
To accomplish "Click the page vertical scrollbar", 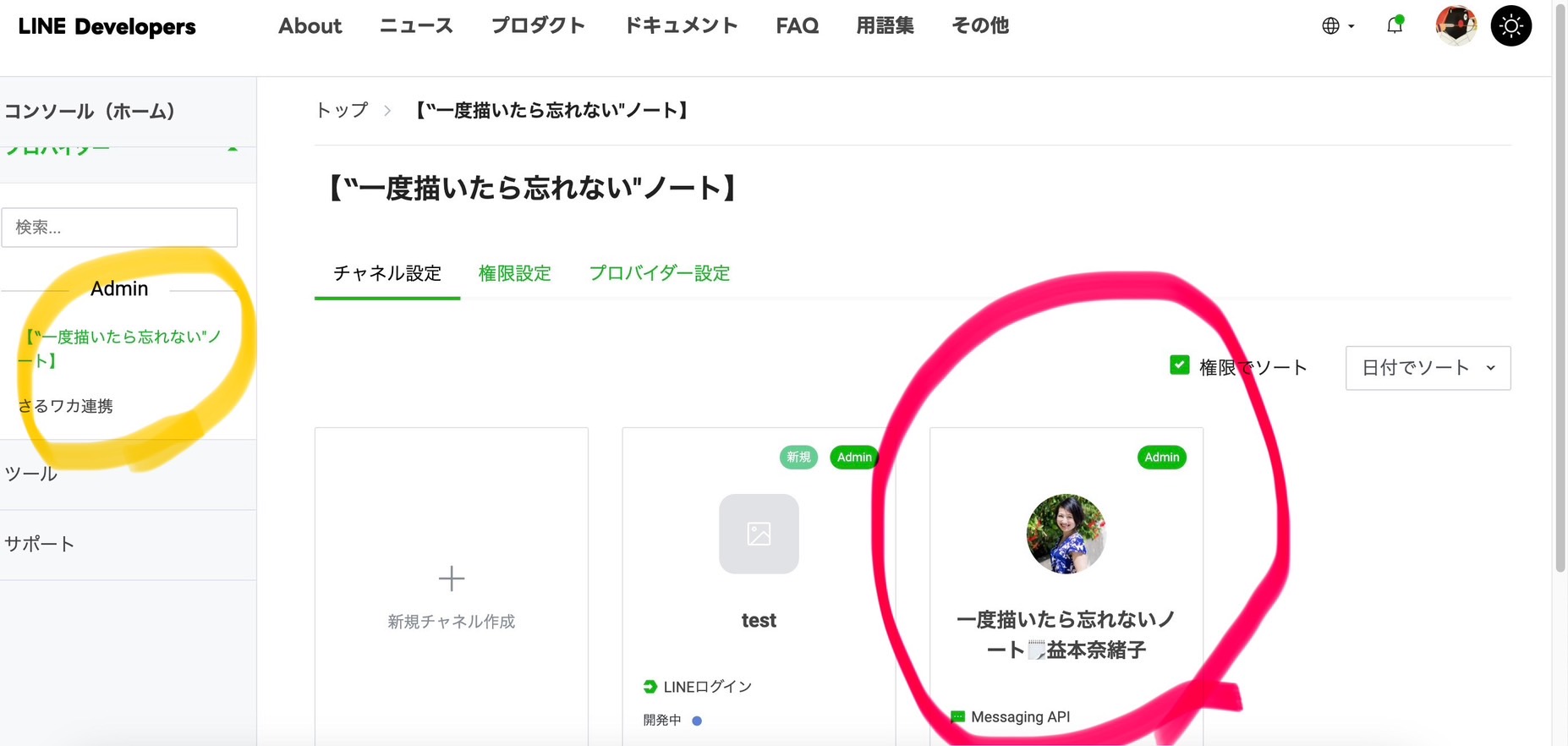I will pos(1560,288).
